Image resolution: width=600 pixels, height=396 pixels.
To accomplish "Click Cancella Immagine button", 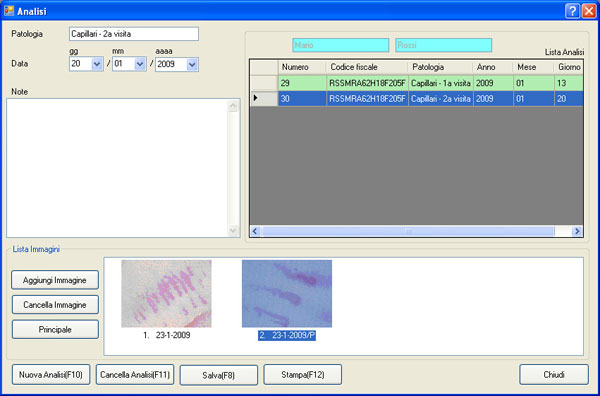I will coord(55,305).
